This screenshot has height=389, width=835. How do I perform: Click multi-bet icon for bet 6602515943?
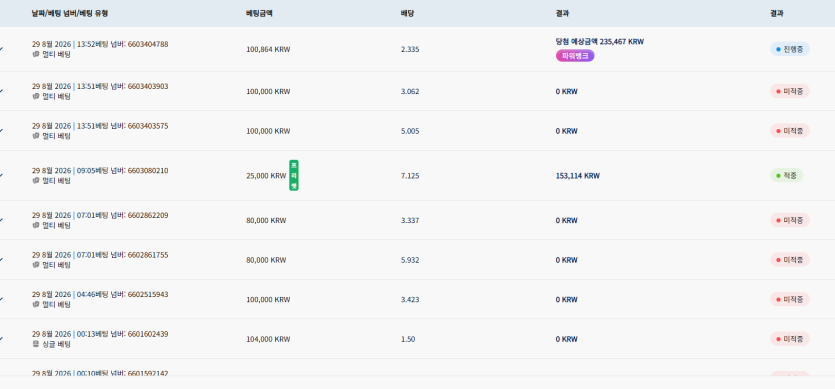(36, 304)
